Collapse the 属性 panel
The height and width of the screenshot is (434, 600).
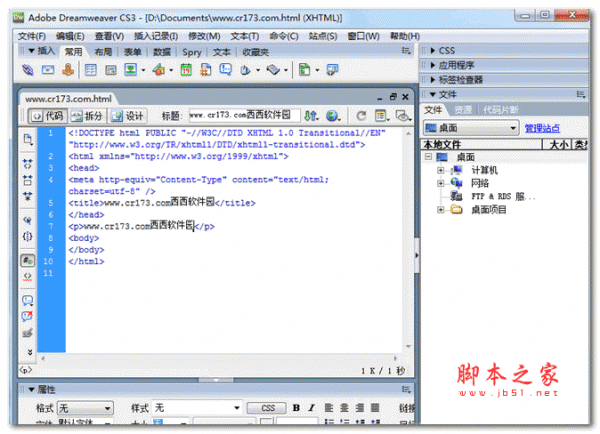pyautogui.click(x=31, y=390)
